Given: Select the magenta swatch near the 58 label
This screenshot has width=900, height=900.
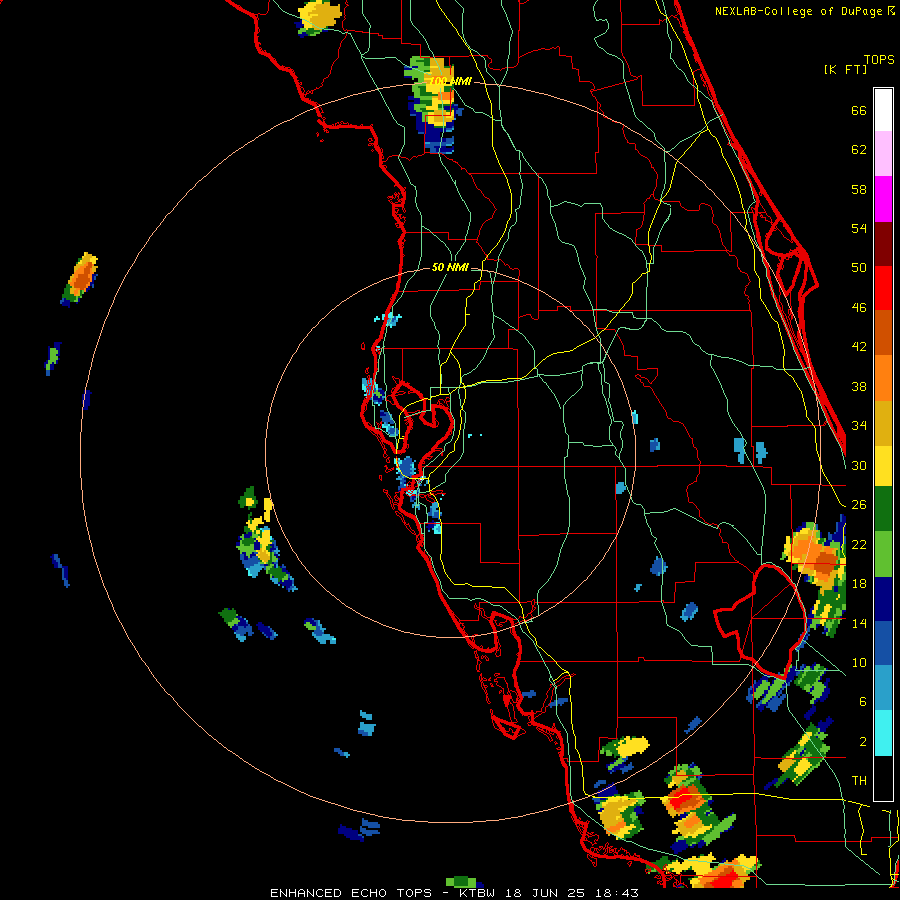Looking at the screenshot, I should 883,199.
